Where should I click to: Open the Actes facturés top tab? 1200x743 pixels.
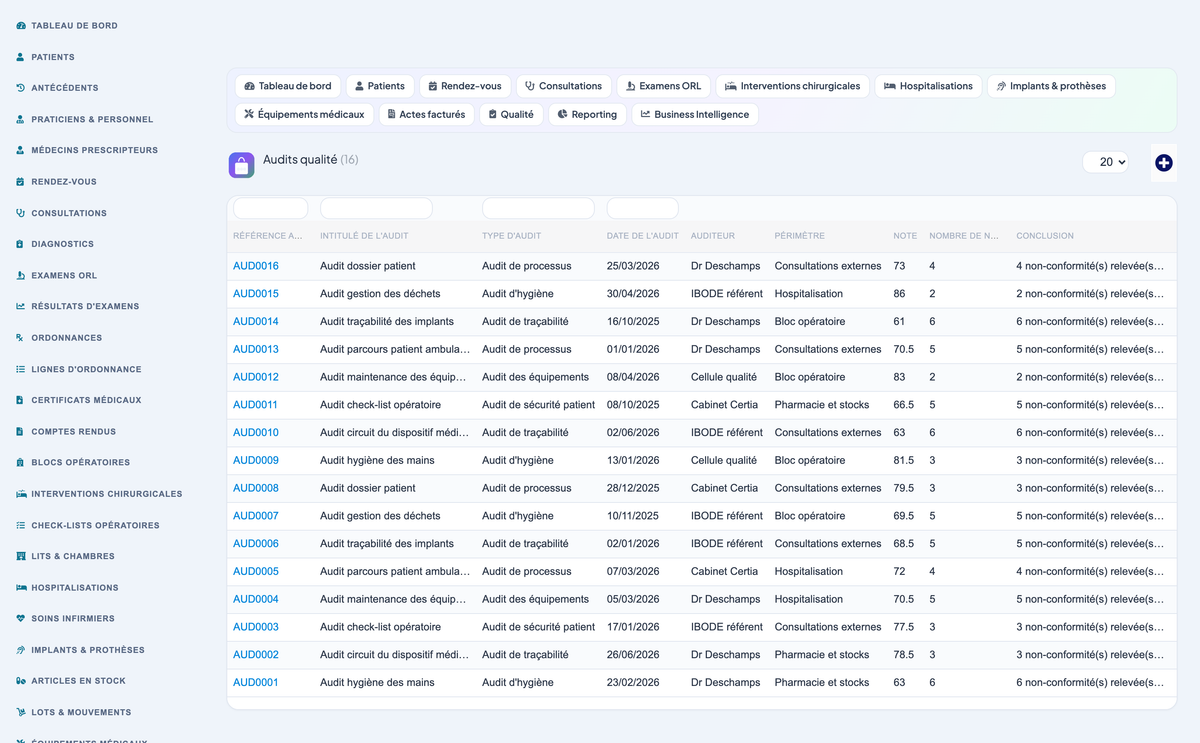point(426,114)
